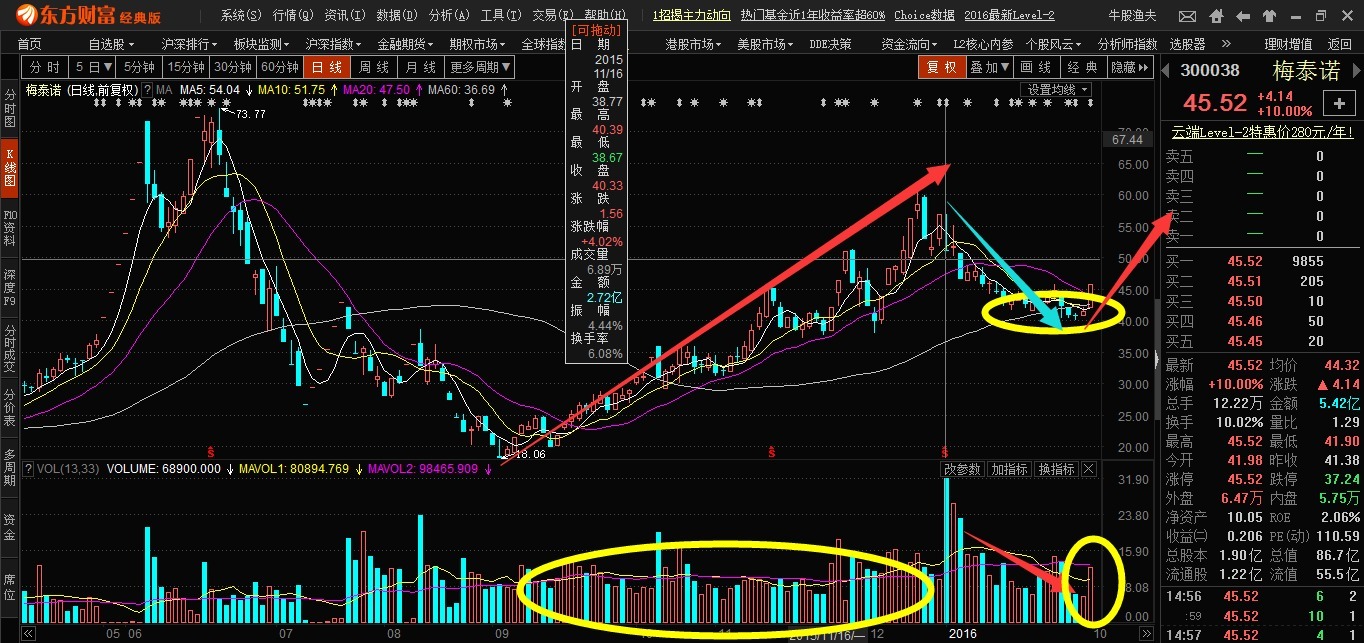Toggle 分时 intraday chart view
The width and height of the screenshot is (1364, 643).
44,67
